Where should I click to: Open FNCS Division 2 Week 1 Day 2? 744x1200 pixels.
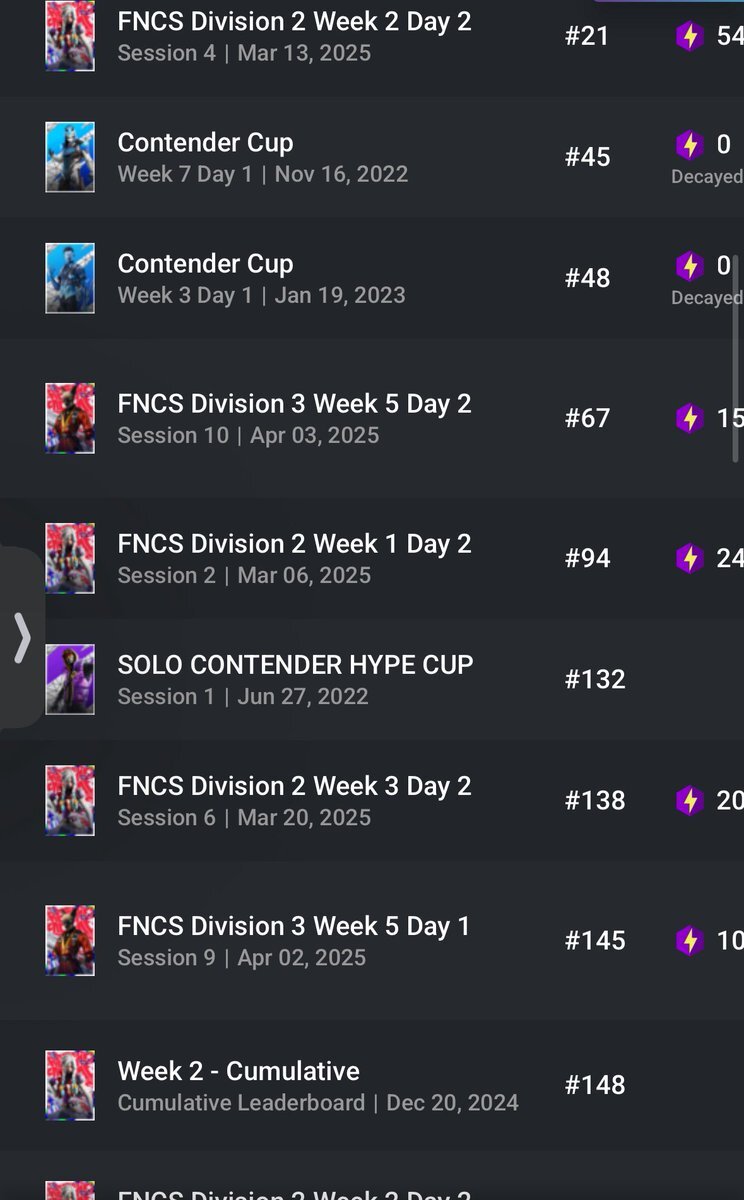[x=372, y=558]
